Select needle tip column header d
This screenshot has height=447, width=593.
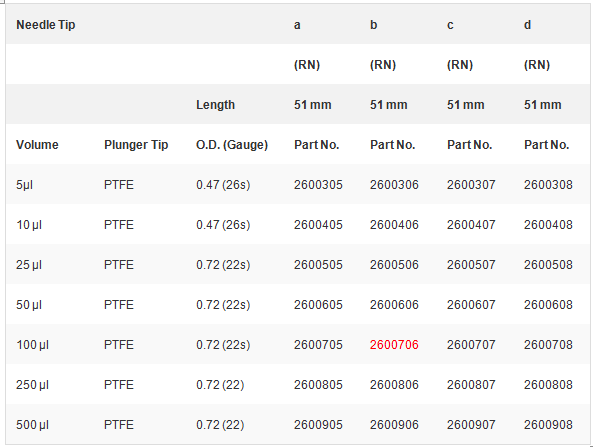[x=527, y=25]
